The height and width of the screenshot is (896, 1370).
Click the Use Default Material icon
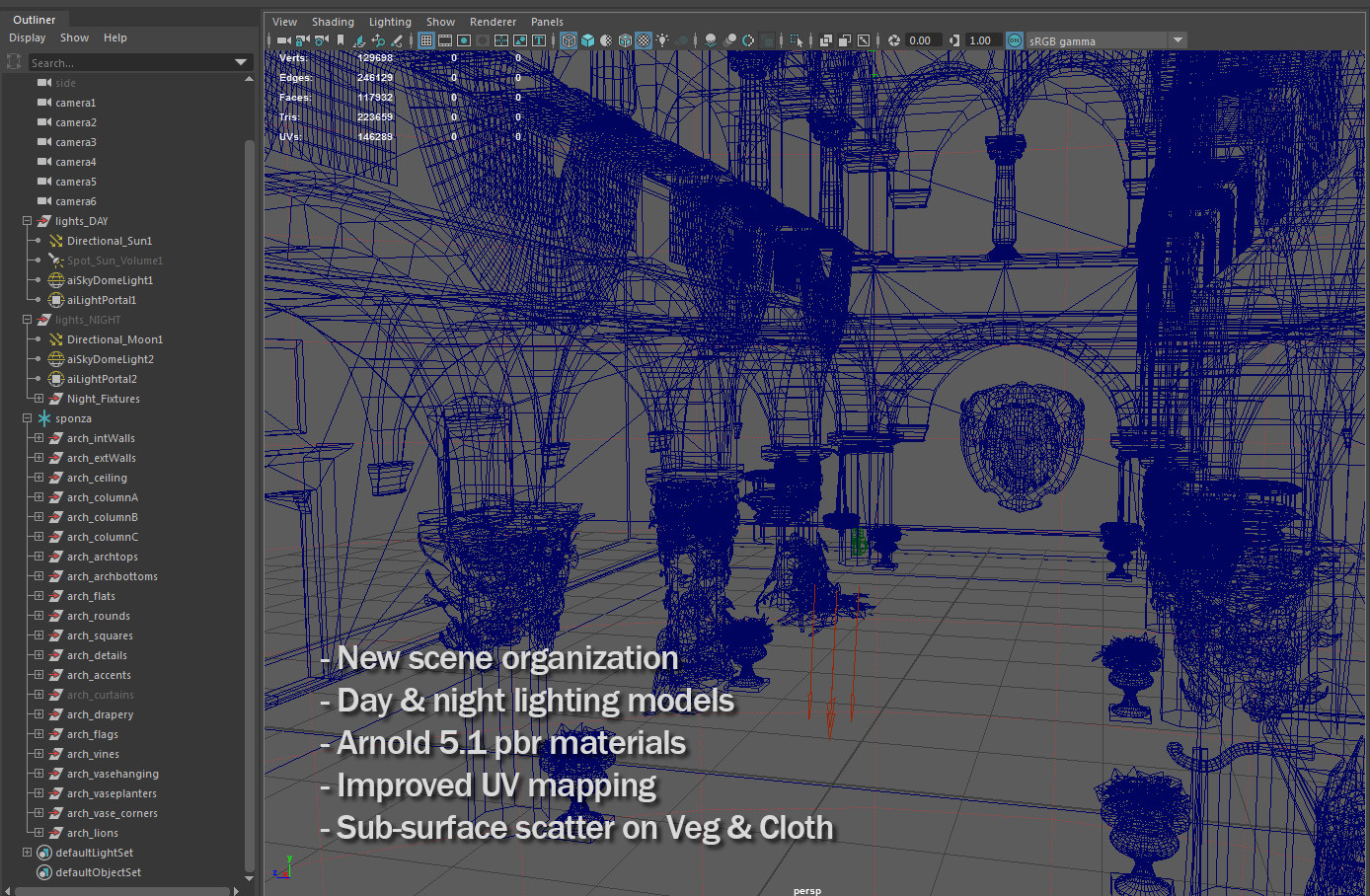[606, 40]
